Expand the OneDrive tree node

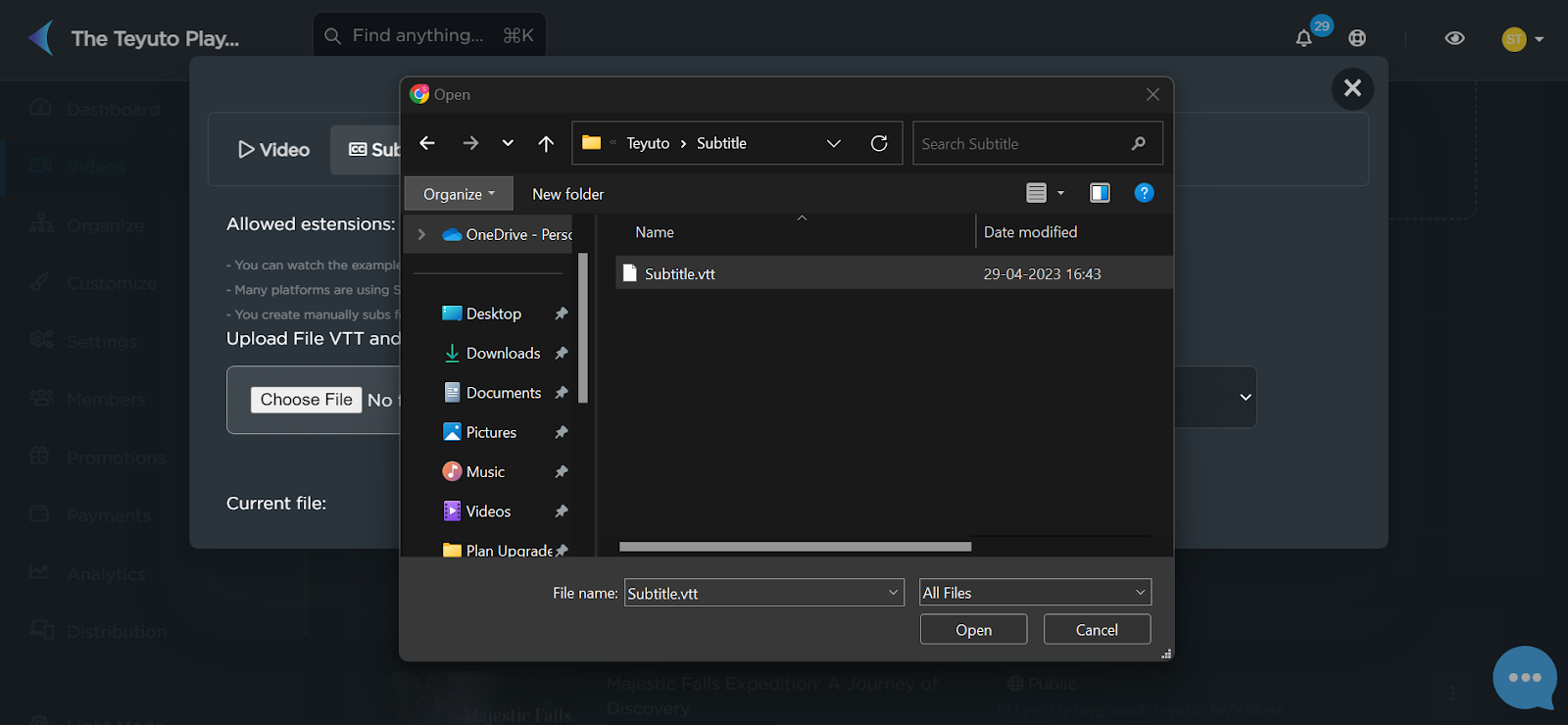[421, 234]
